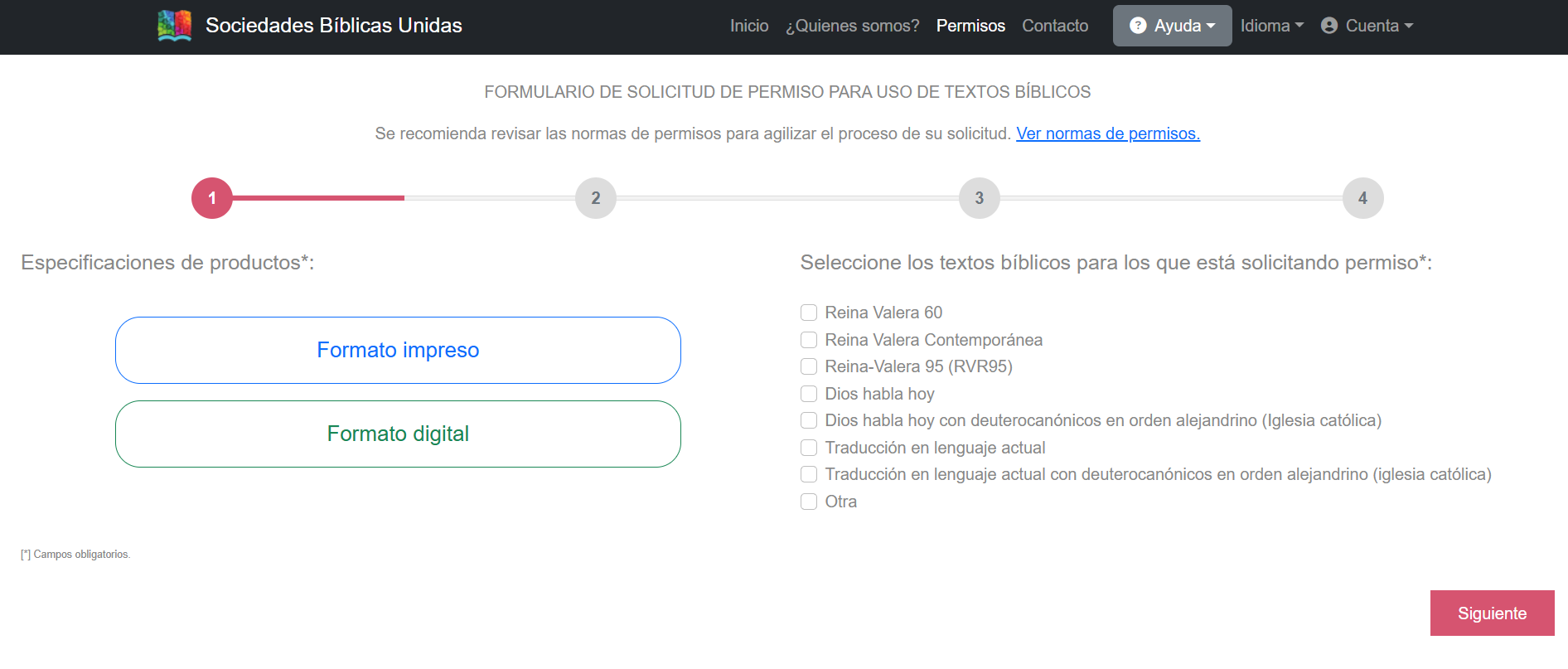Select the Dios habla hoy checkbox

click(809, 394)
